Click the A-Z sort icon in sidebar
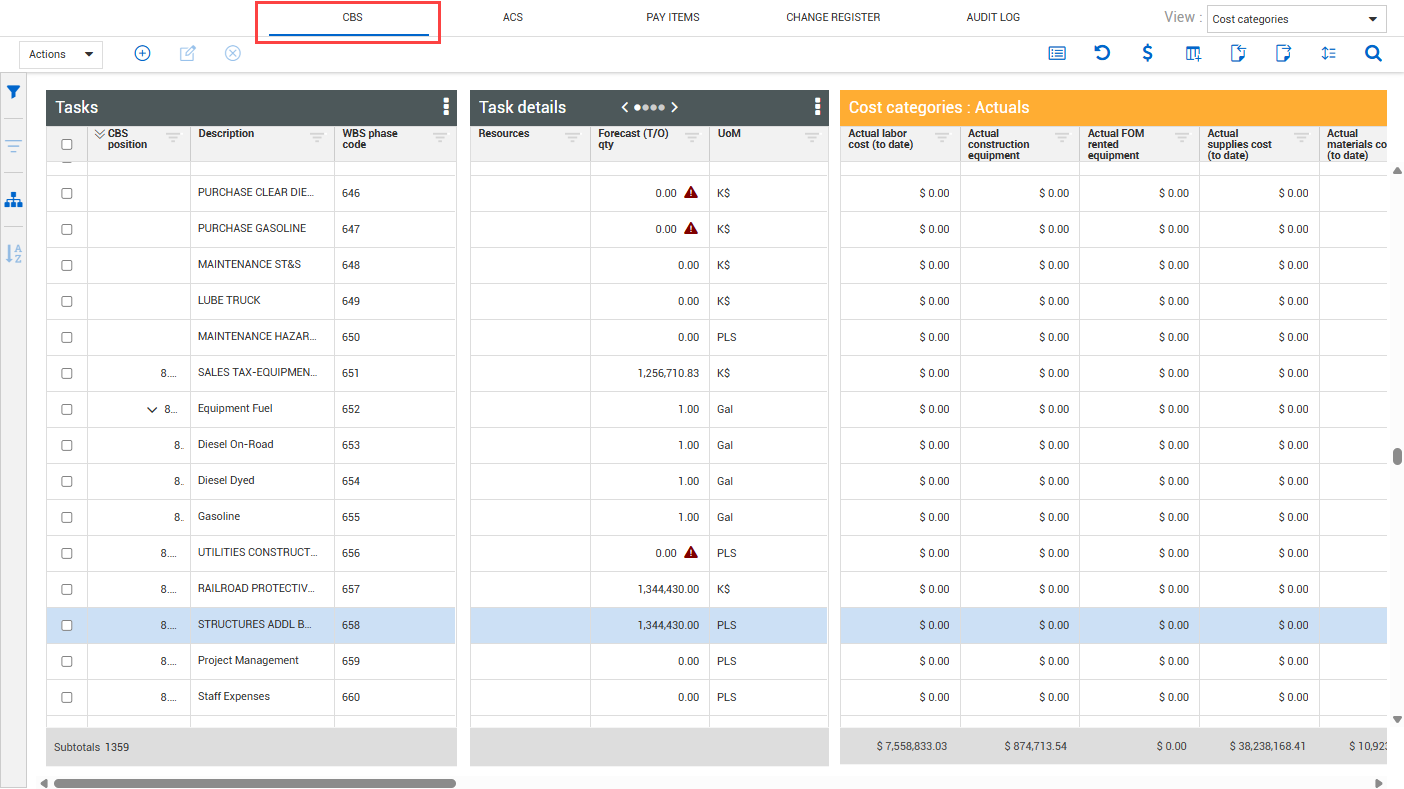Viewport: 1404px width, 789px height. [14, 254]
